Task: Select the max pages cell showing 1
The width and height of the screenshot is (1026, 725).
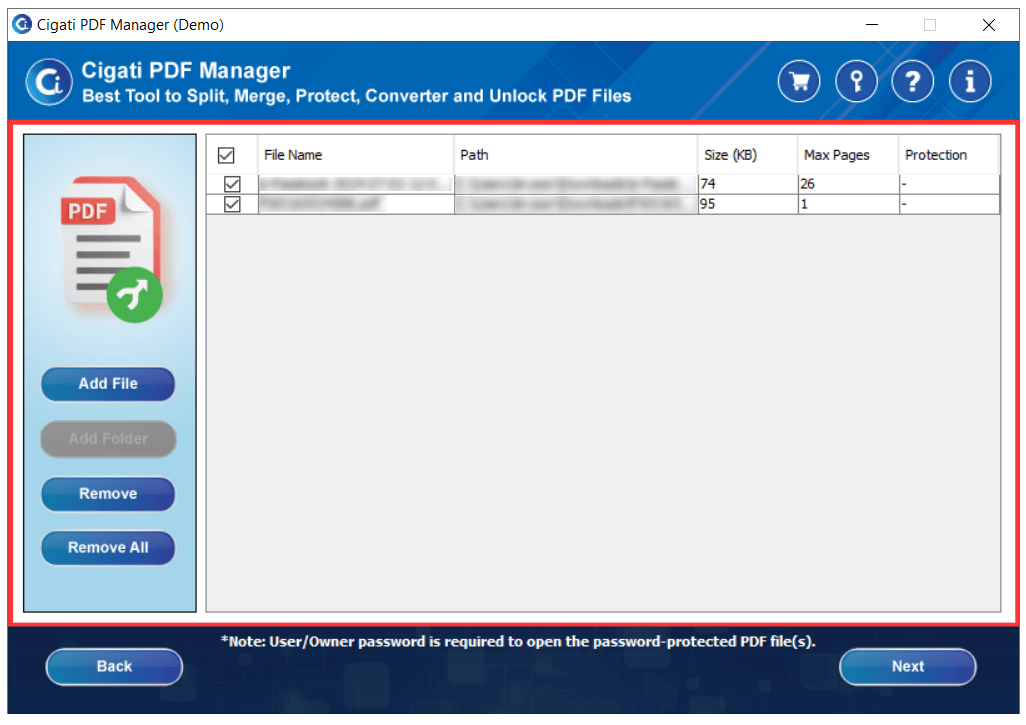Action: pyautogui.click(x=848, y=204)
